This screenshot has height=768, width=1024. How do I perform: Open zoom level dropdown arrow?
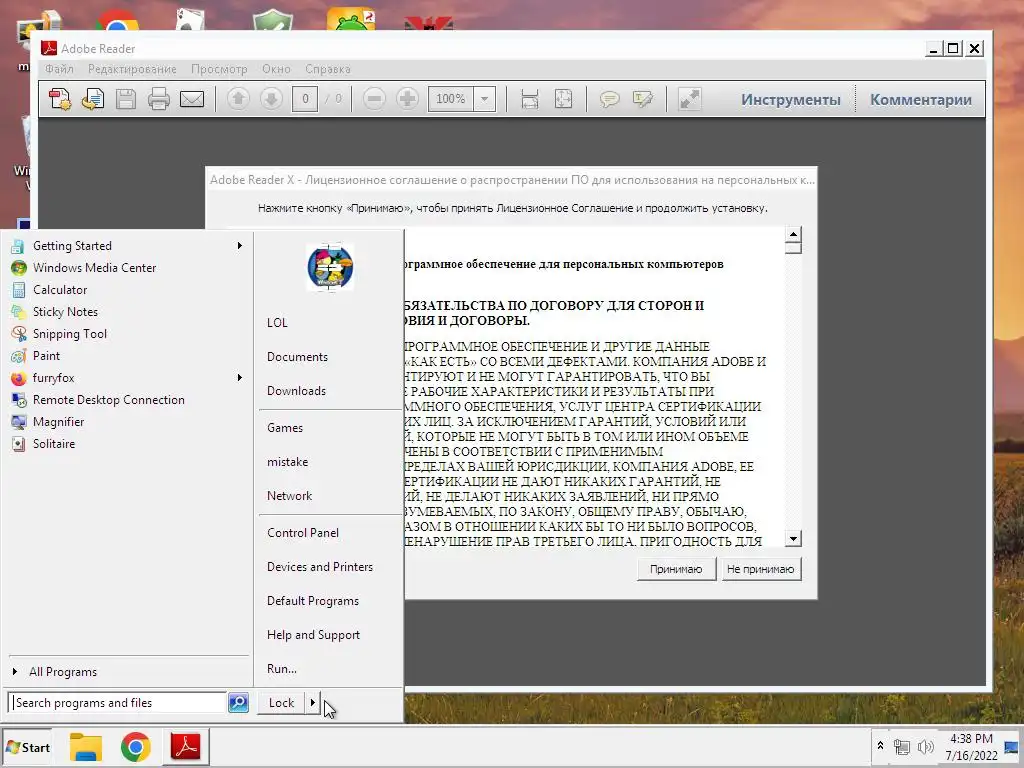coord(485,99)
